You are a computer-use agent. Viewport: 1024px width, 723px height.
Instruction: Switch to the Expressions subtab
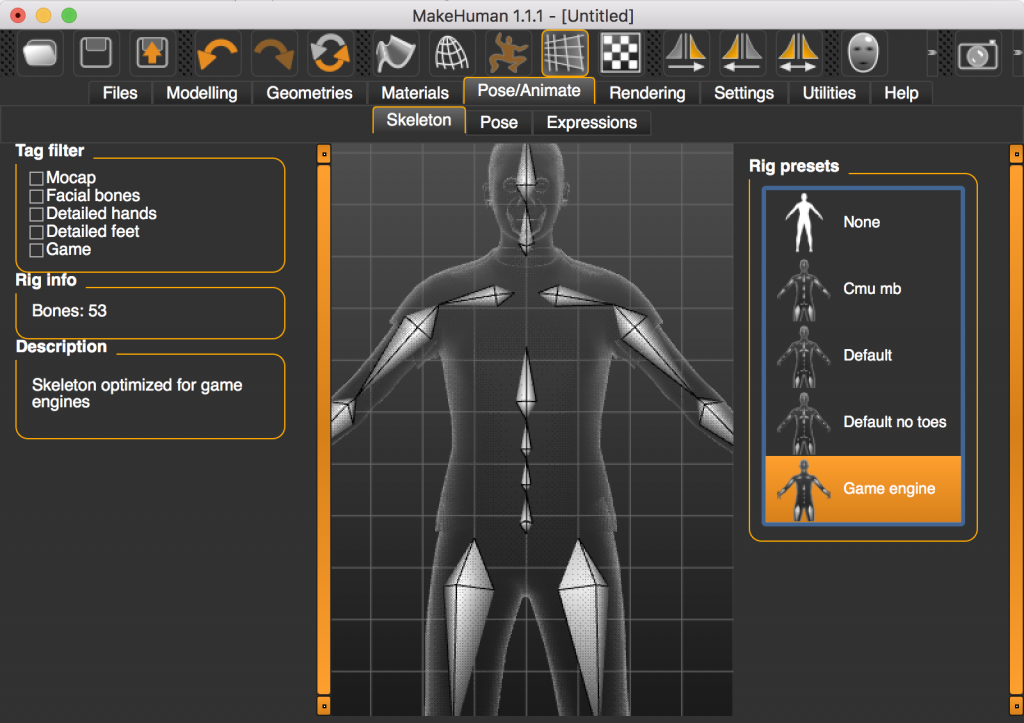pyautogui.click(x=591, y=122)
